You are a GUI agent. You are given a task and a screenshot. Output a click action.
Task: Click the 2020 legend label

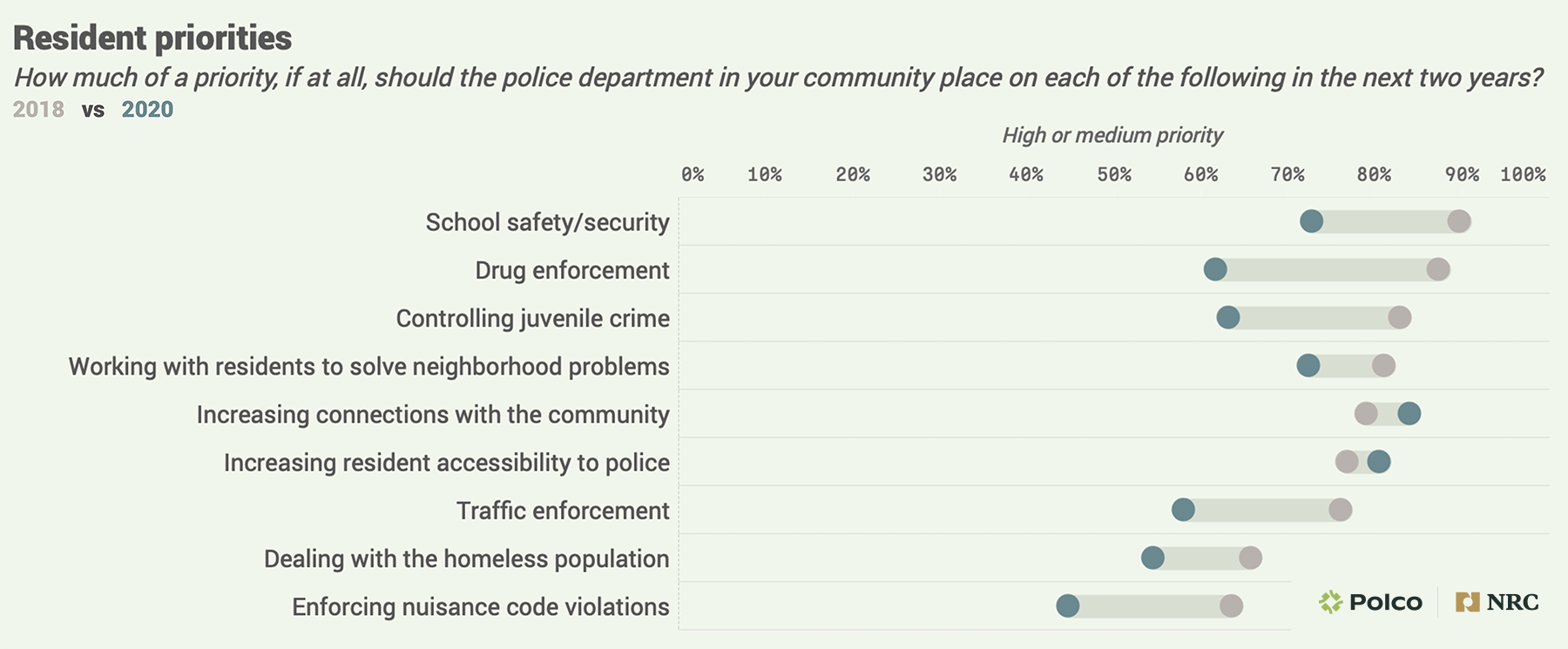coord(147,110)
